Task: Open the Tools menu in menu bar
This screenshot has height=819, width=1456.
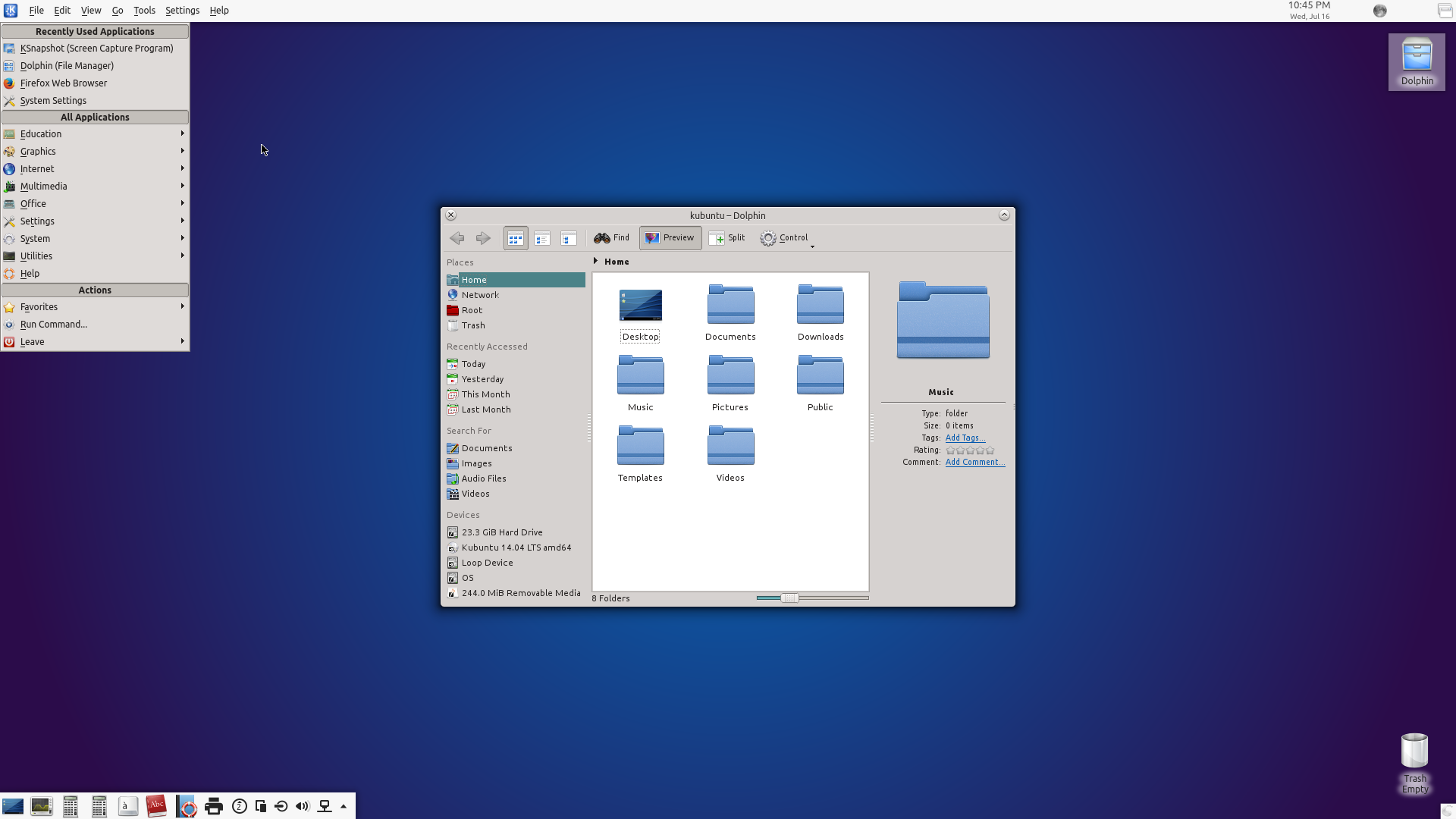Action: (144, 11)
